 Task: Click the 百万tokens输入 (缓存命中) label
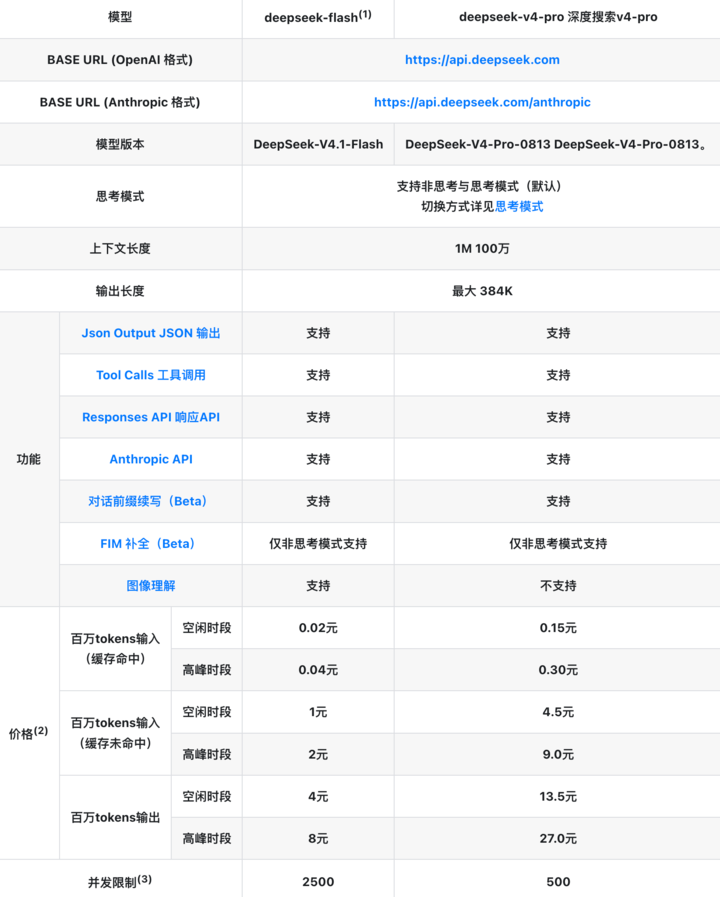click(116, 649)
